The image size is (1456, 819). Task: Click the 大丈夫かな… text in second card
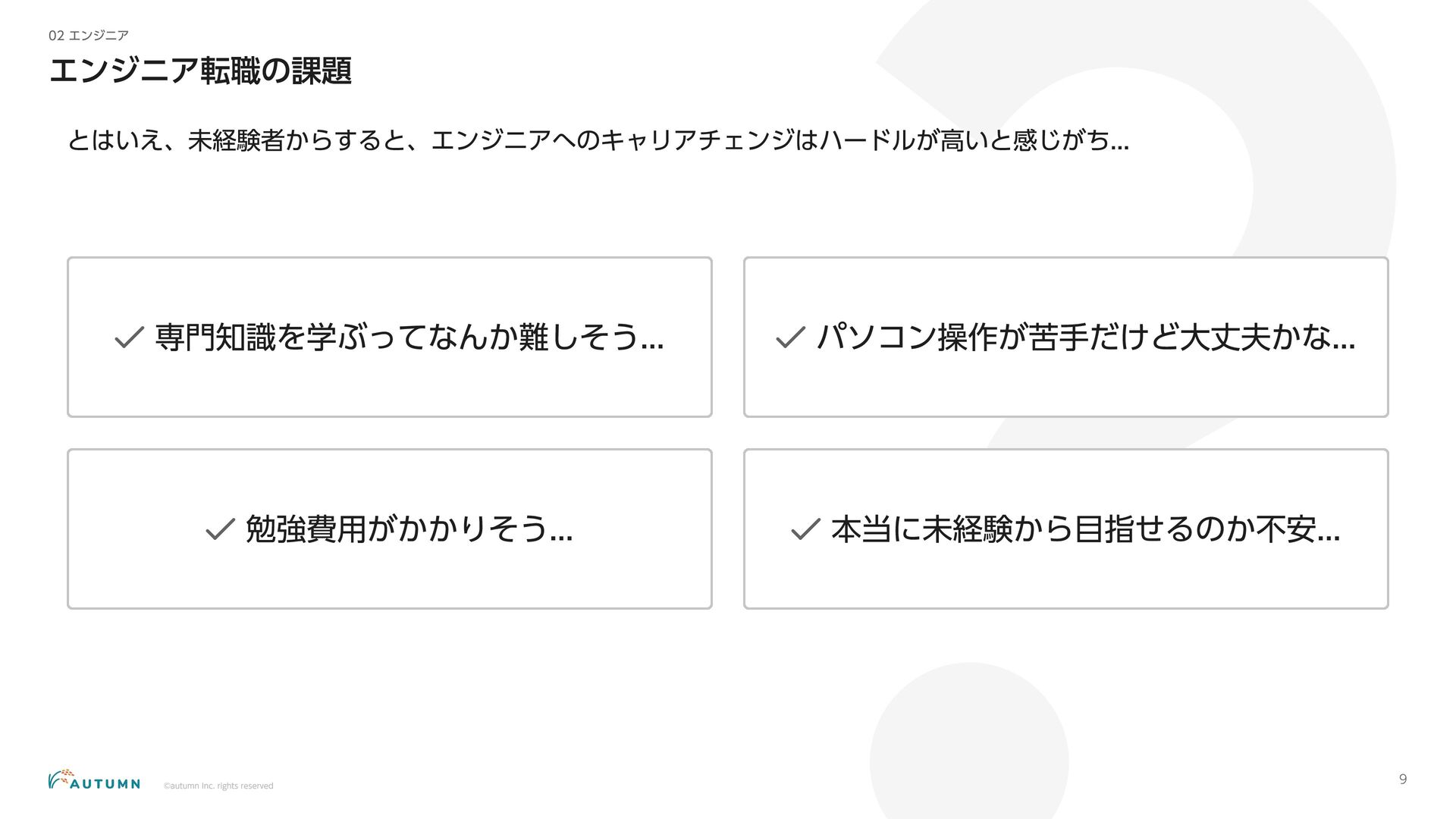pyautogui.click(x=1267, y=337)
